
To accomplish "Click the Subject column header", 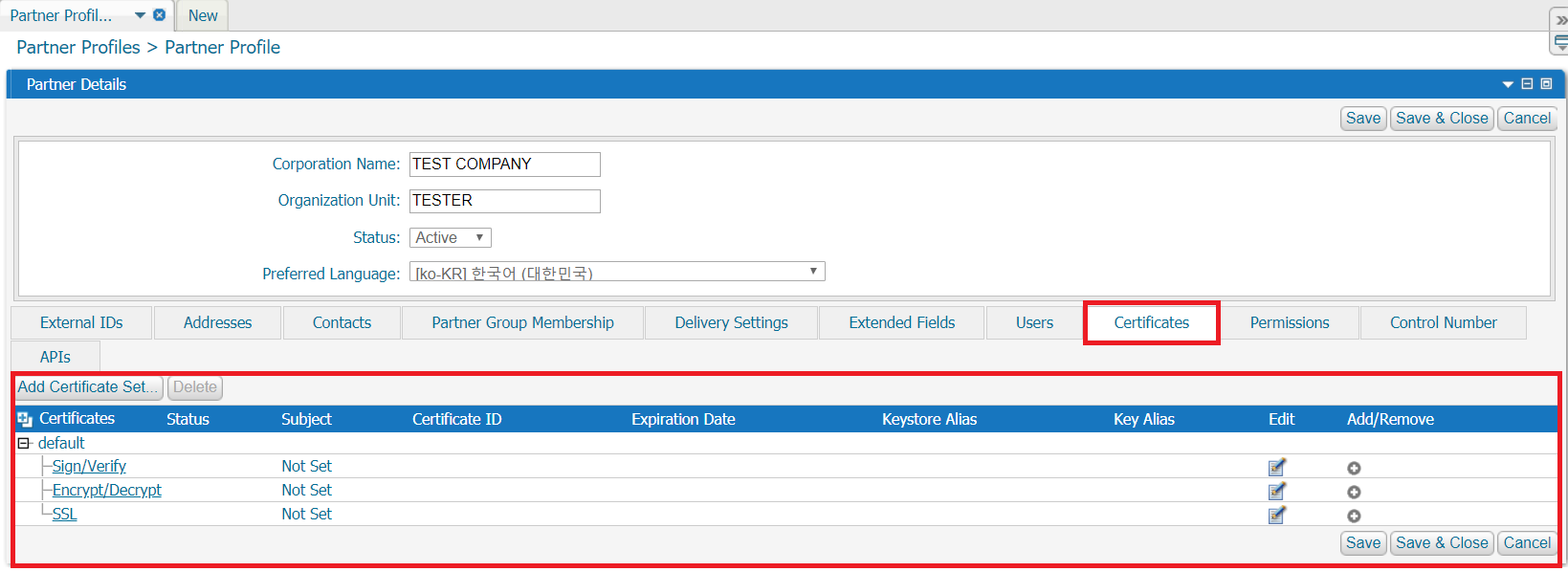I will 306,420.
